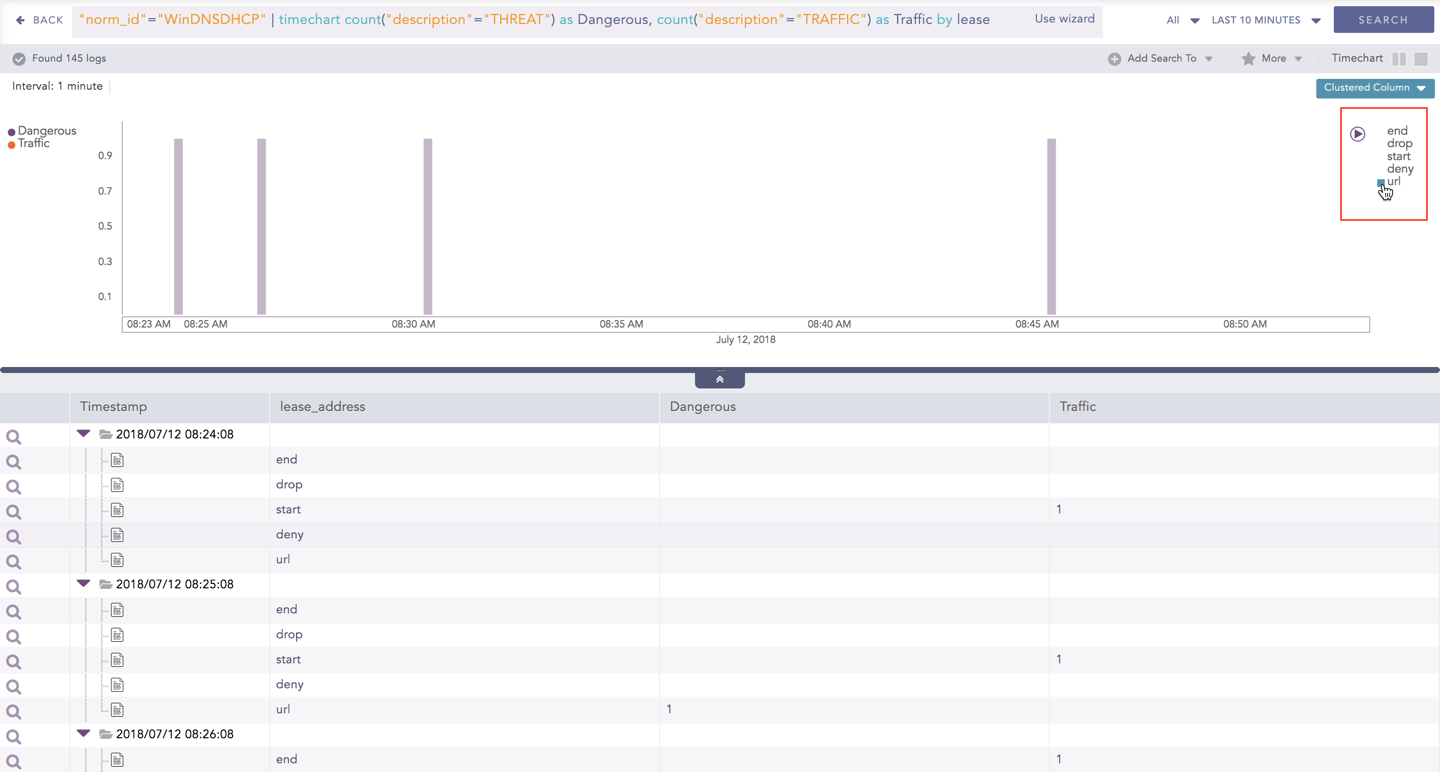Click the Use wizard link

[1064, 19]
